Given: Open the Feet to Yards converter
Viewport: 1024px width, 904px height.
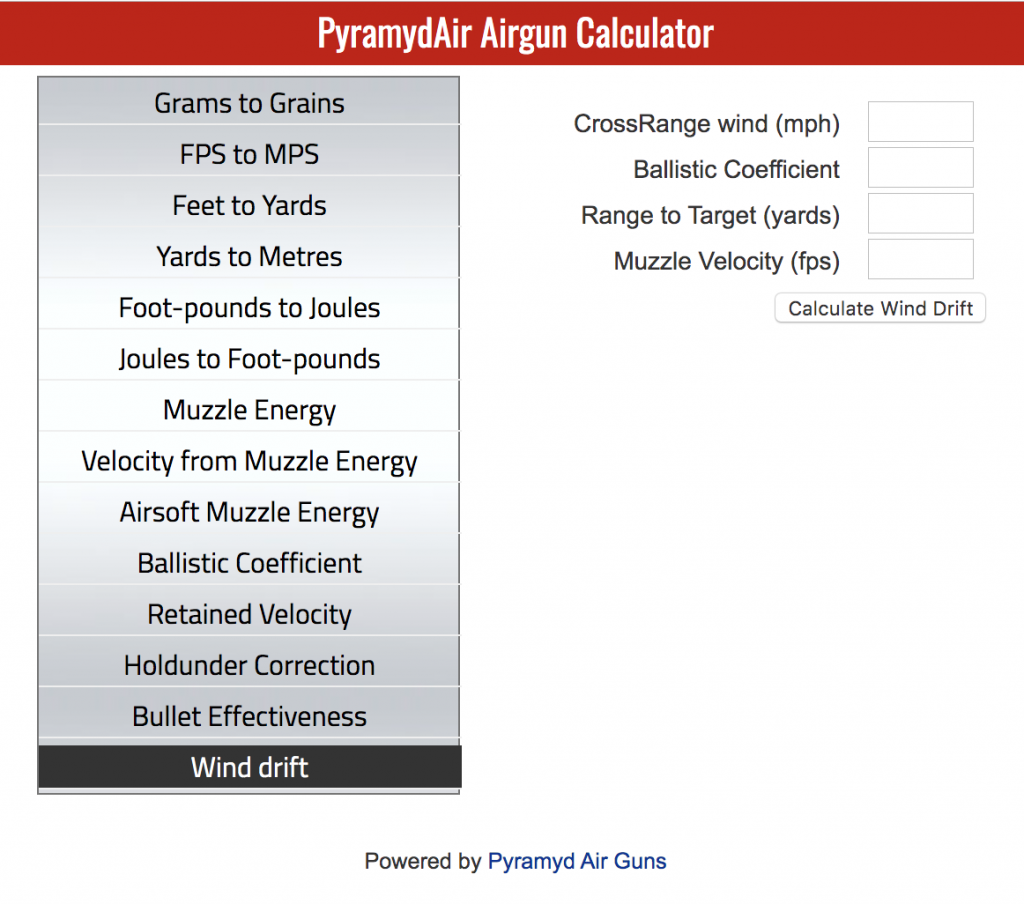Looking at the screenshot, I should tap(249, 204).
